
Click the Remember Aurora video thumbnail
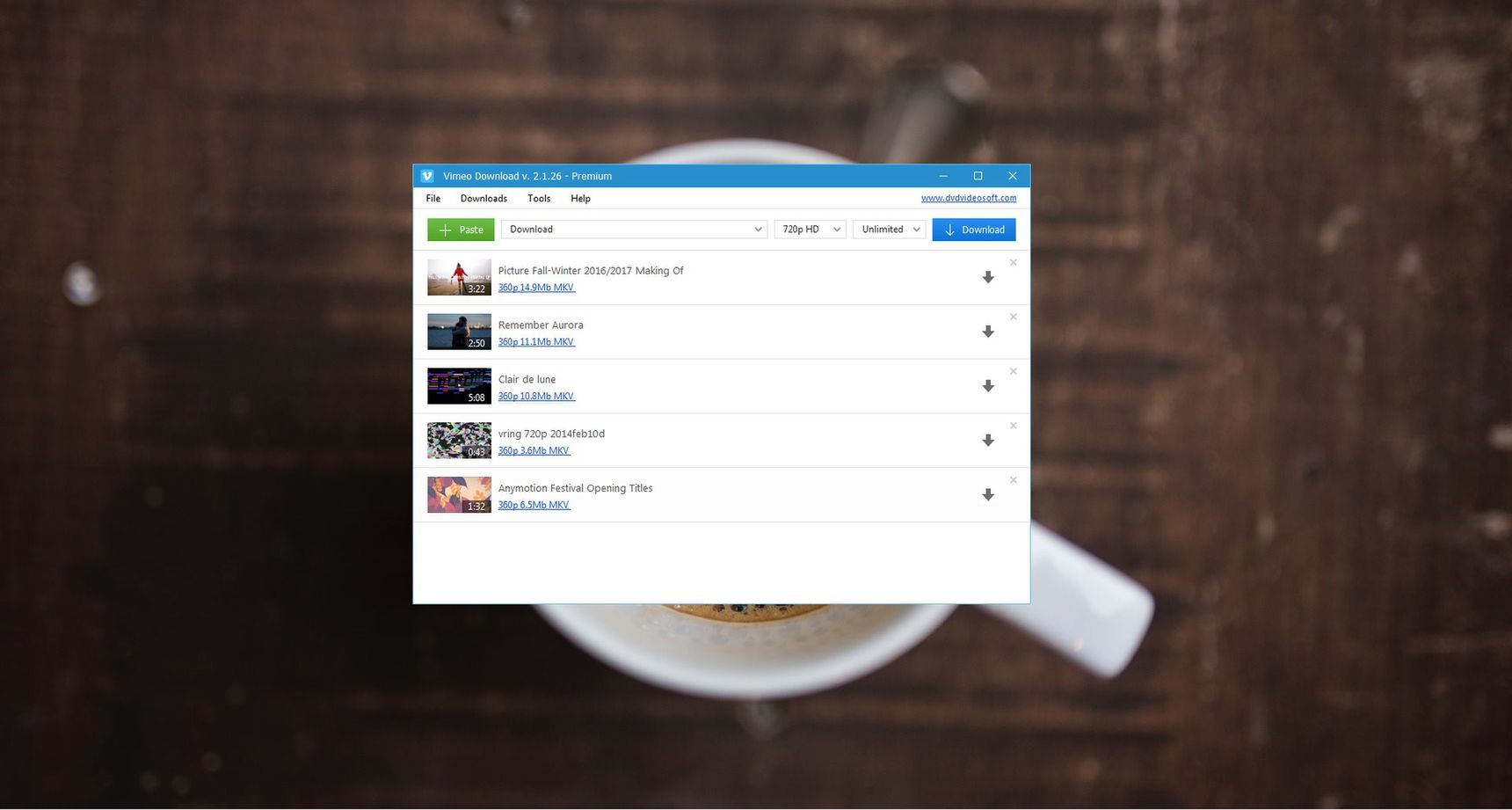[459, 332]
